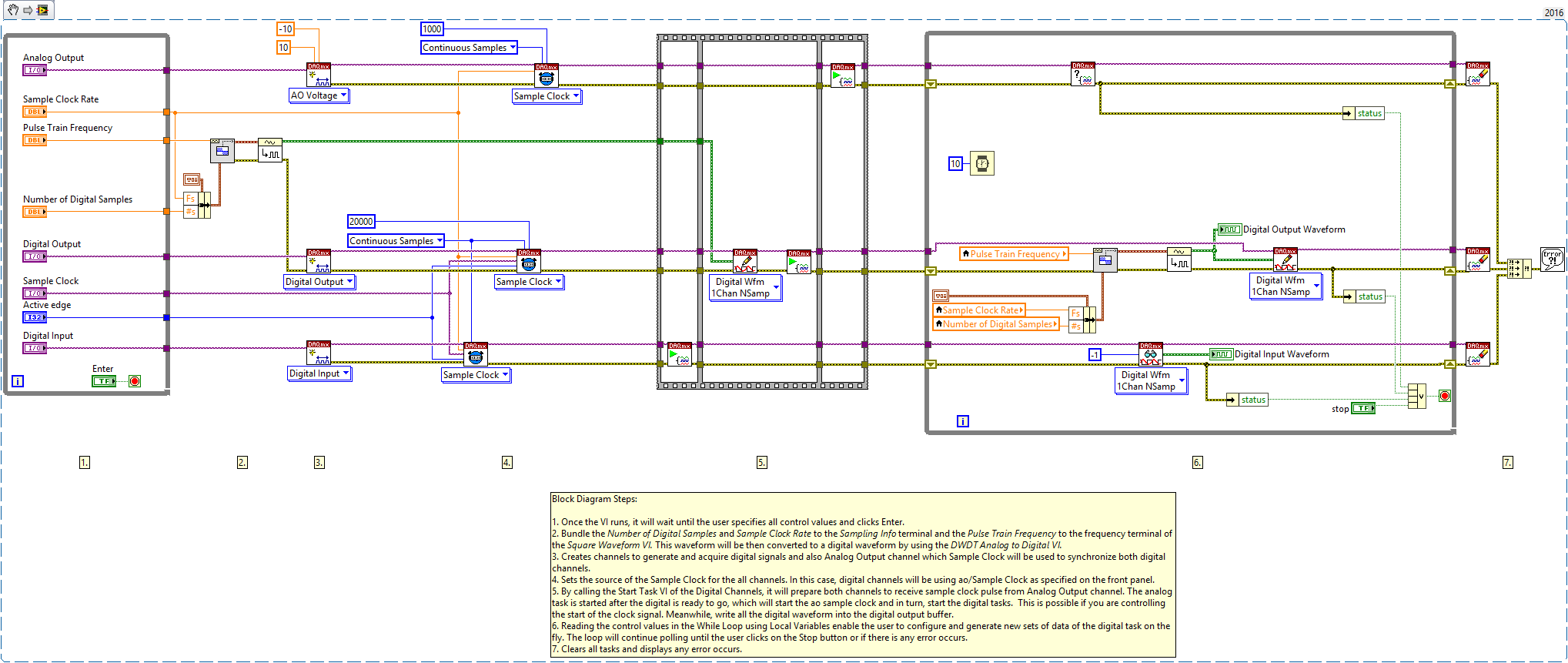Select top DAQmx Clear Task node
1568x663 pixels.
click(x=1478, y=74)
